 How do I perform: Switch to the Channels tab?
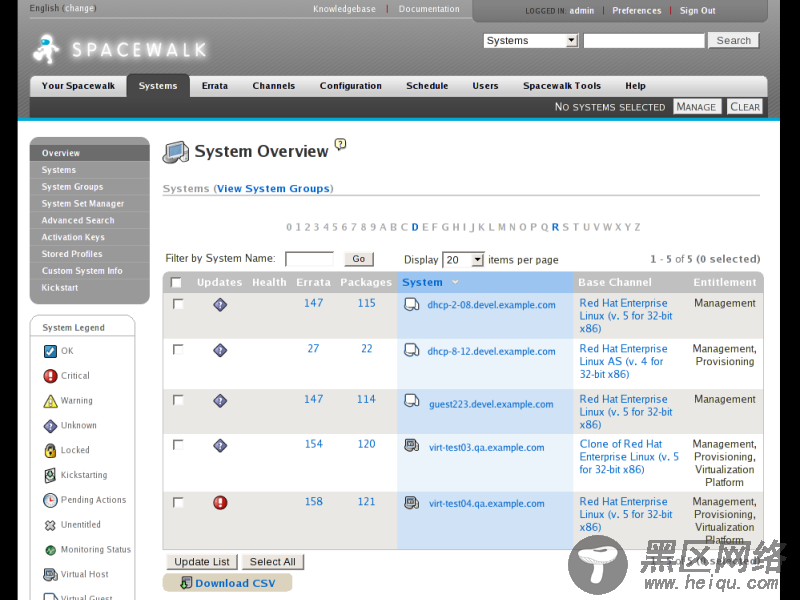tap(273, 86)
